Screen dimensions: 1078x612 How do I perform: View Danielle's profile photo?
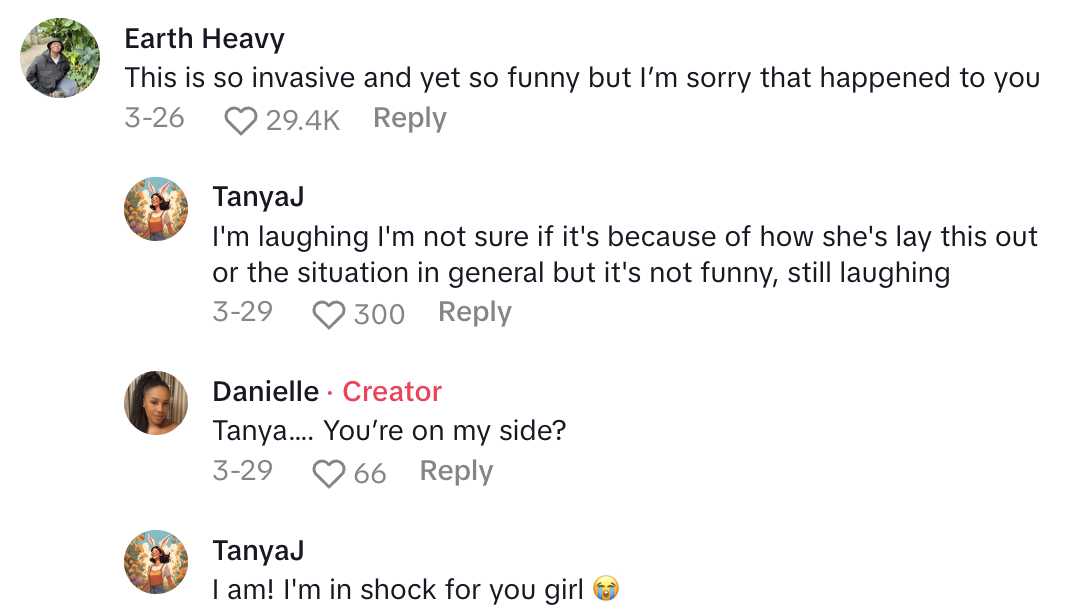[156, 403]
